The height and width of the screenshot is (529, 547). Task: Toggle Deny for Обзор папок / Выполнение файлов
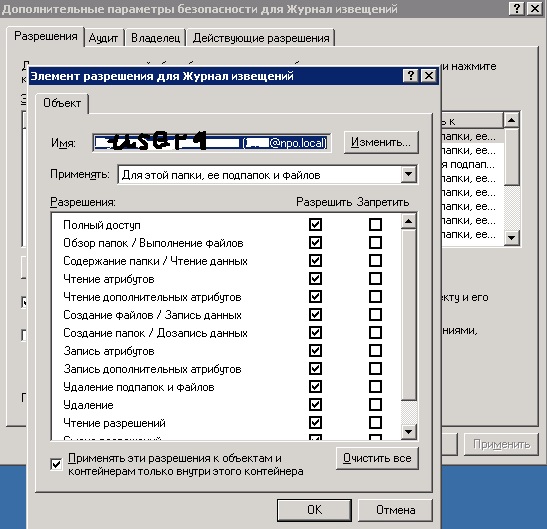click(x=375, y=243)
